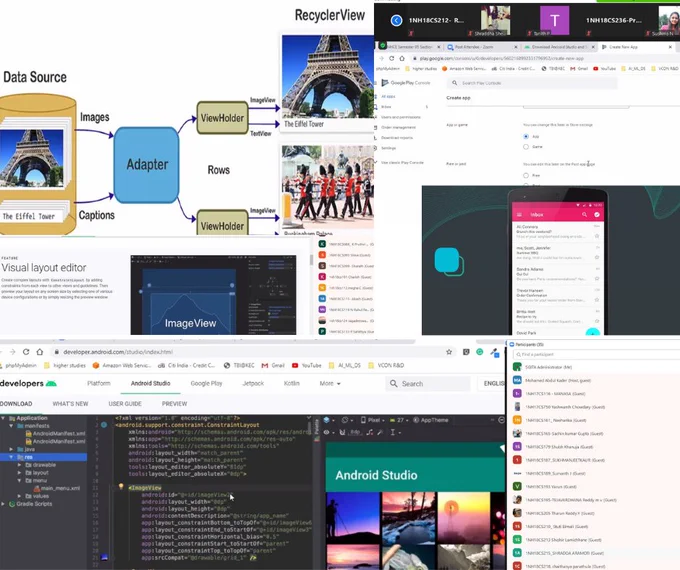Select main_menu.xml in project tree
The width and height of the screenshot is (680, 570).
[56, 488]
